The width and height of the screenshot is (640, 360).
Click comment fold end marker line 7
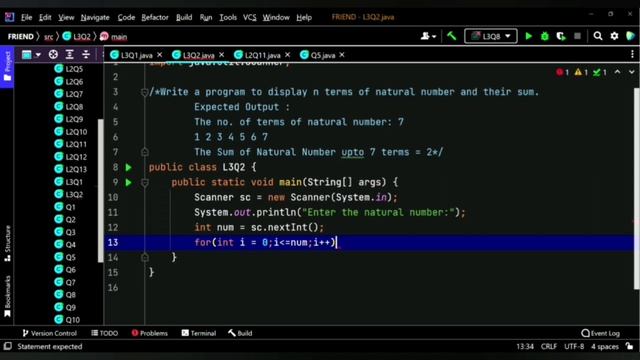144,152
